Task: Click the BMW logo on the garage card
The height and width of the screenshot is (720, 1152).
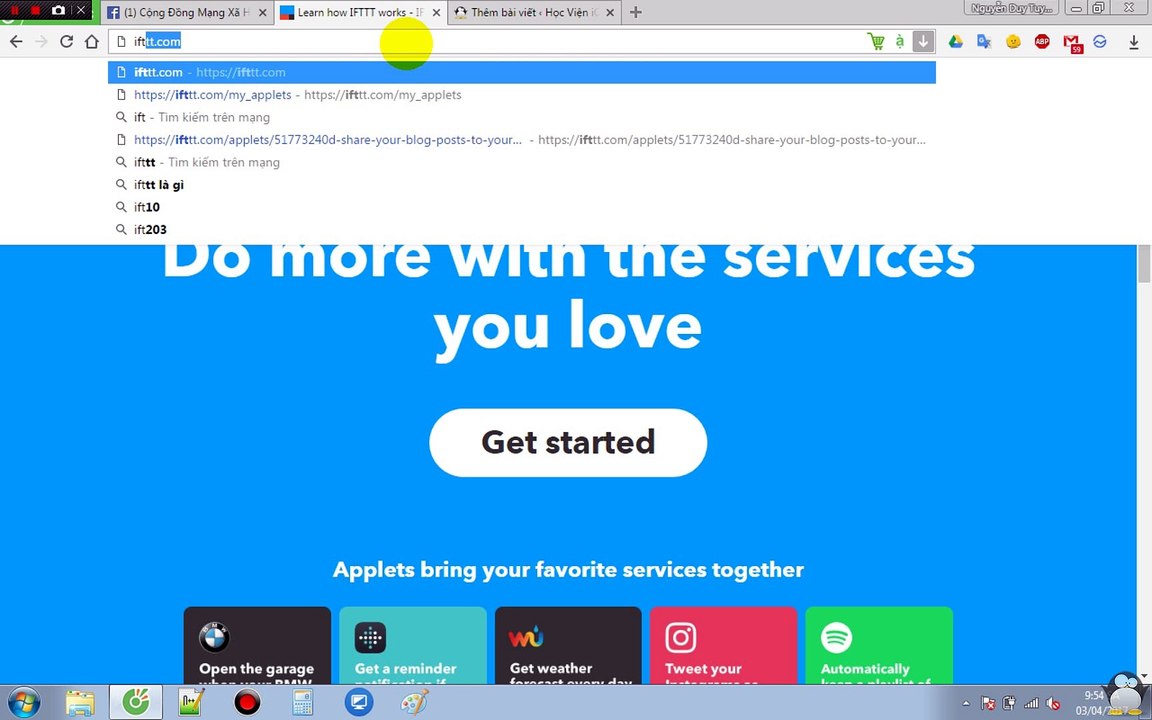Action: (x=215, y=637)
